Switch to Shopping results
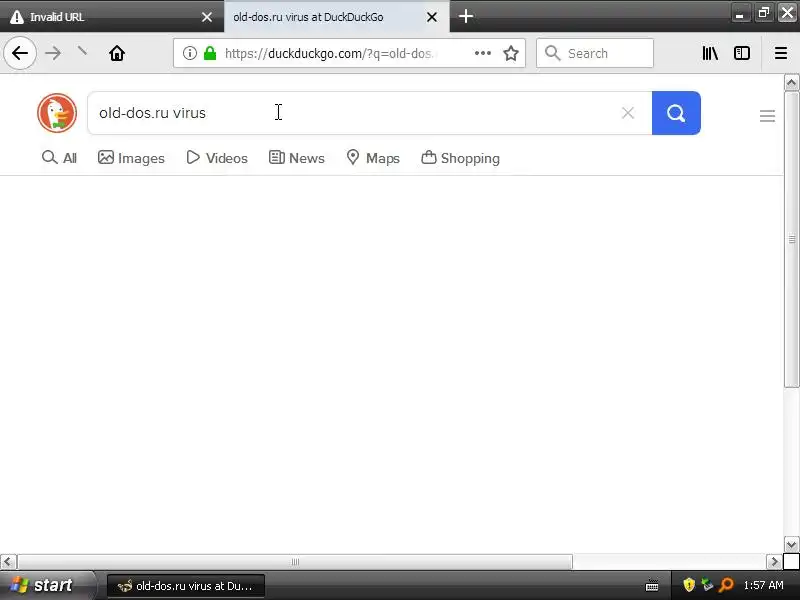 click(x=460, y=158)
